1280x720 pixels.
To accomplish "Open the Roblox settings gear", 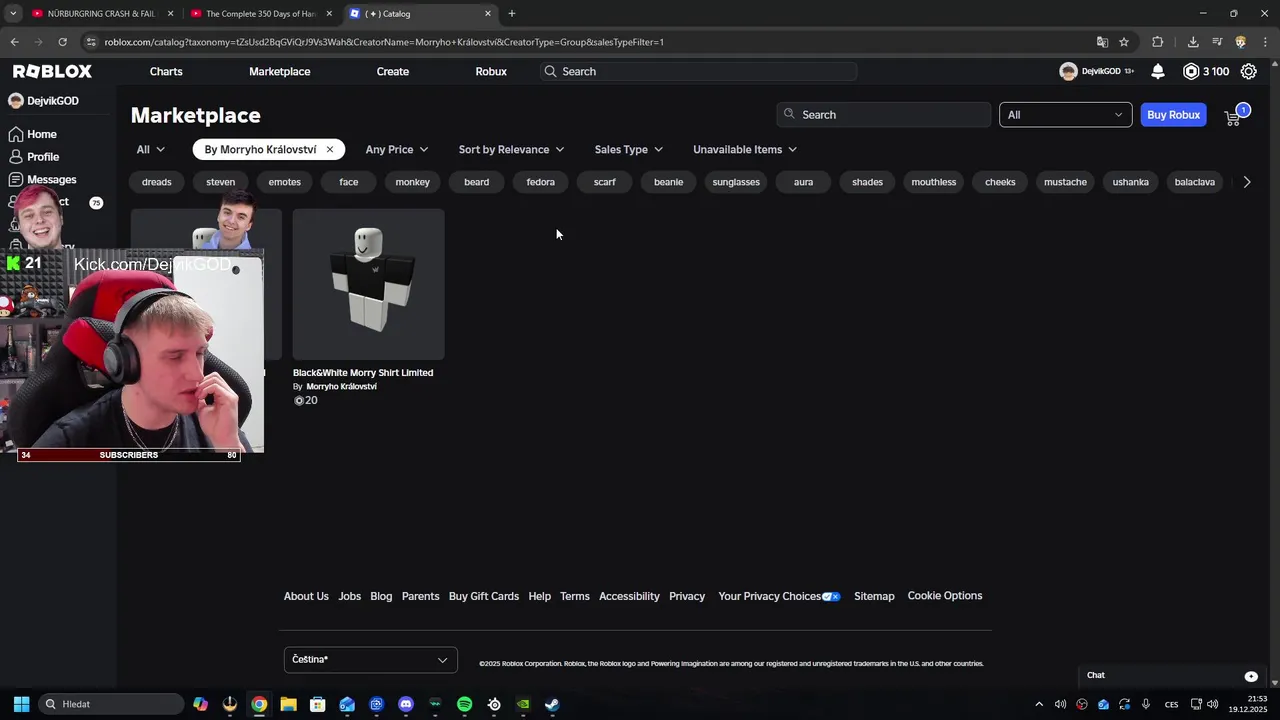I will point(1248,71).
